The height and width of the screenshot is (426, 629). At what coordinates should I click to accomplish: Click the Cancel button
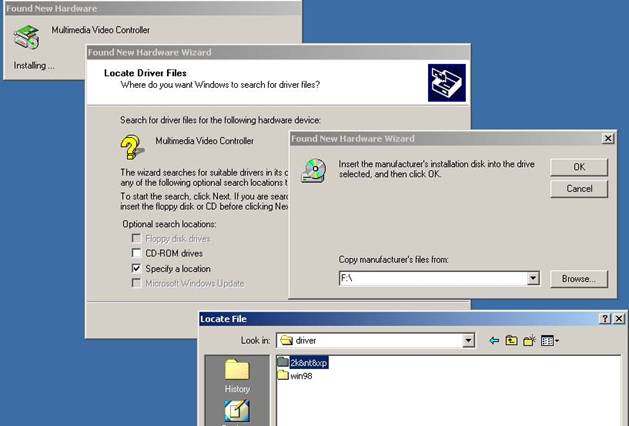[x=579, y=188]
